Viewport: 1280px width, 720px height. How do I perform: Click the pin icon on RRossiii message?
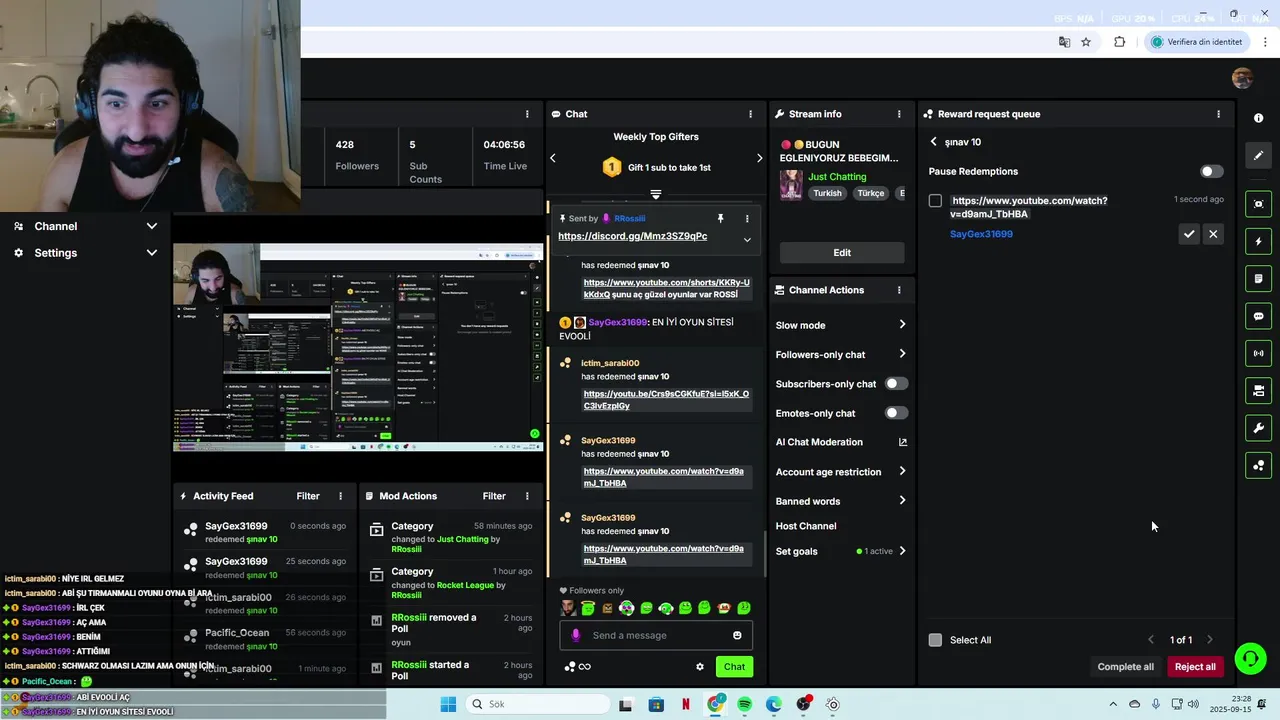[720, 218]
